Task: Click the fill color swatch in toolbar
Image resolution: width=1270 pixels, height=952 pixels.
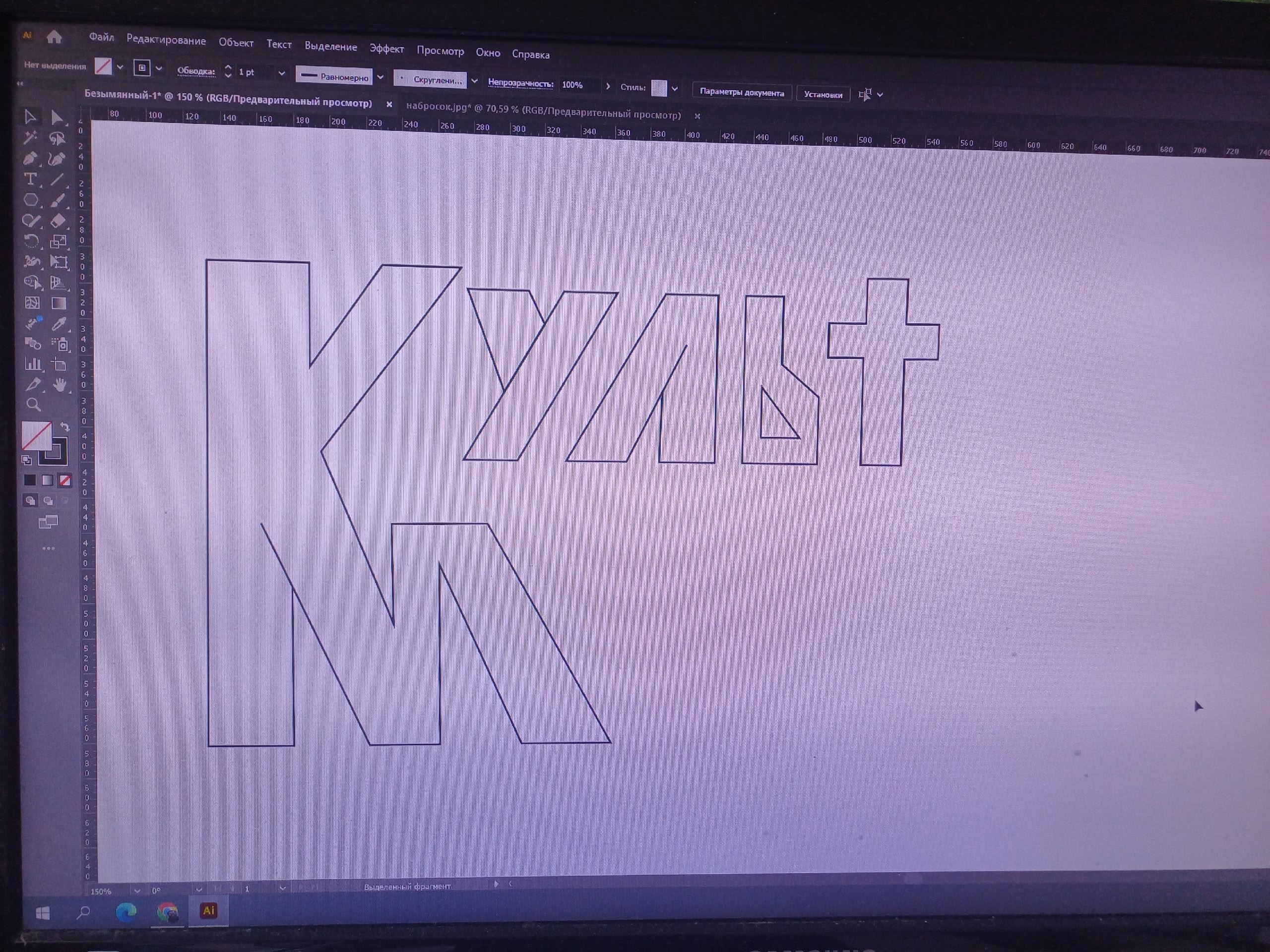Action: click(36, 435)
